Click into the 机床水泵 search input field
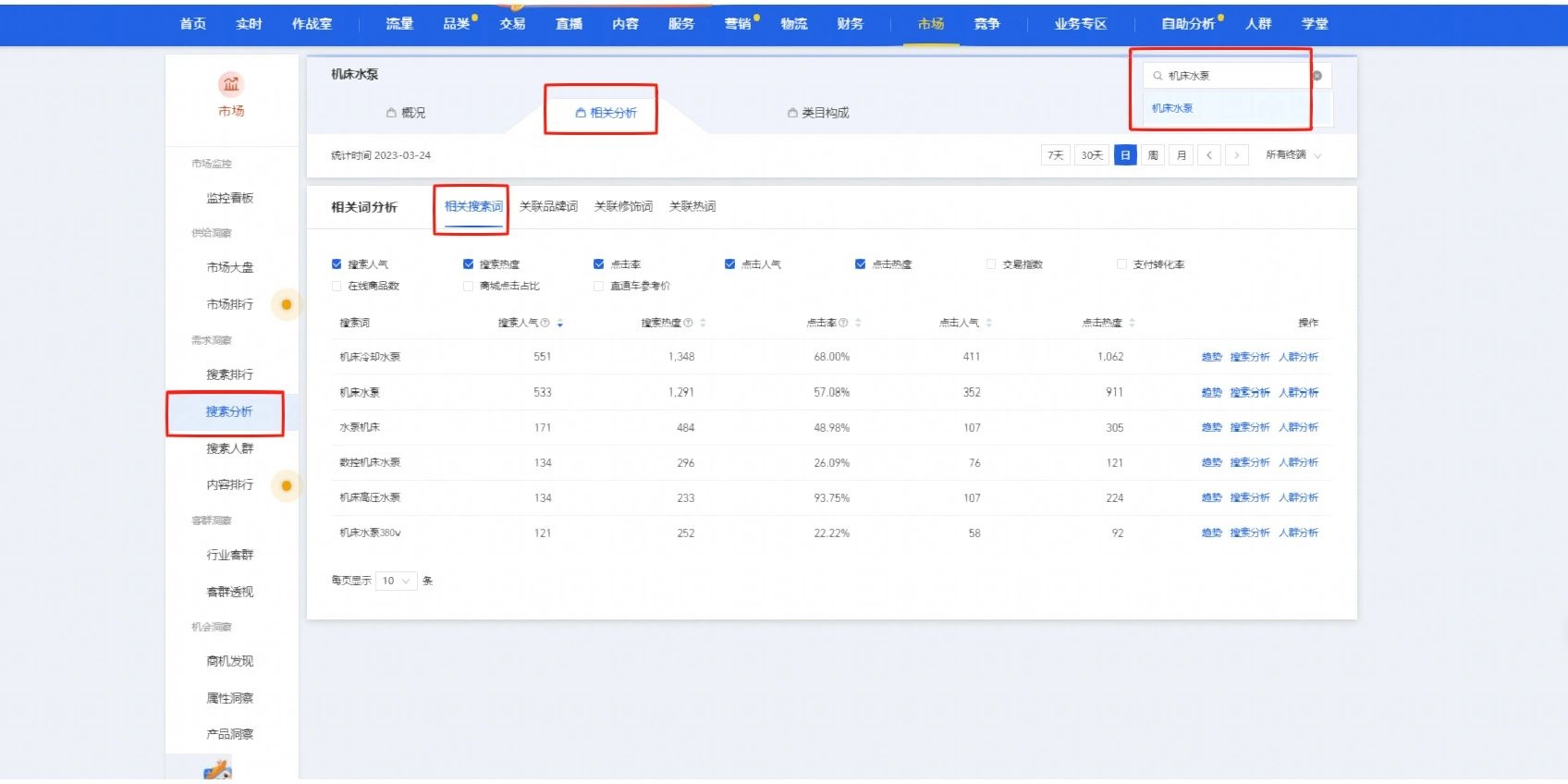The height and width of the screenshot is (784, 1568). [x=1237, y=76]
